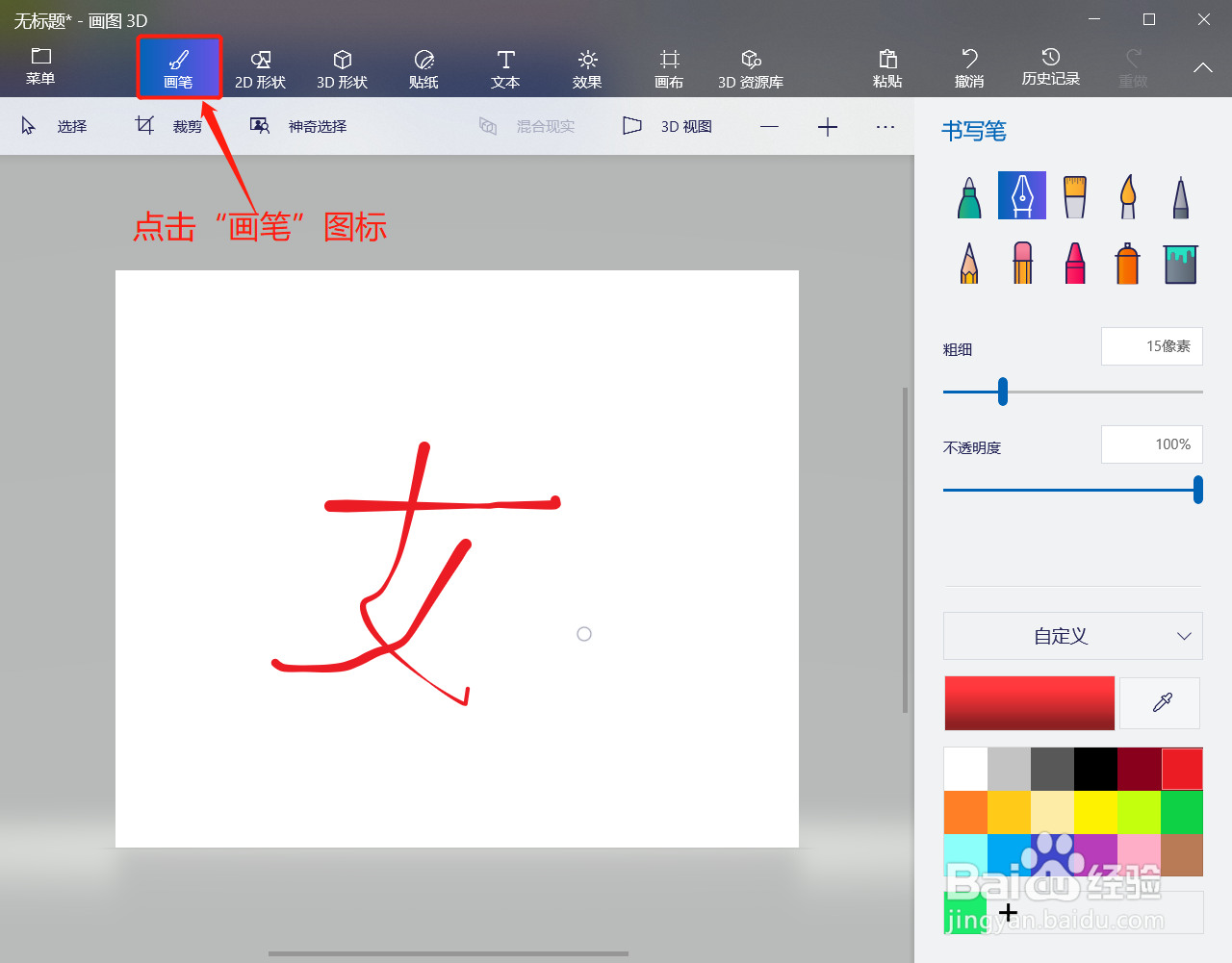Open the 3D shapes panel
The image size is (1232, 963).
tap(342, 67)
